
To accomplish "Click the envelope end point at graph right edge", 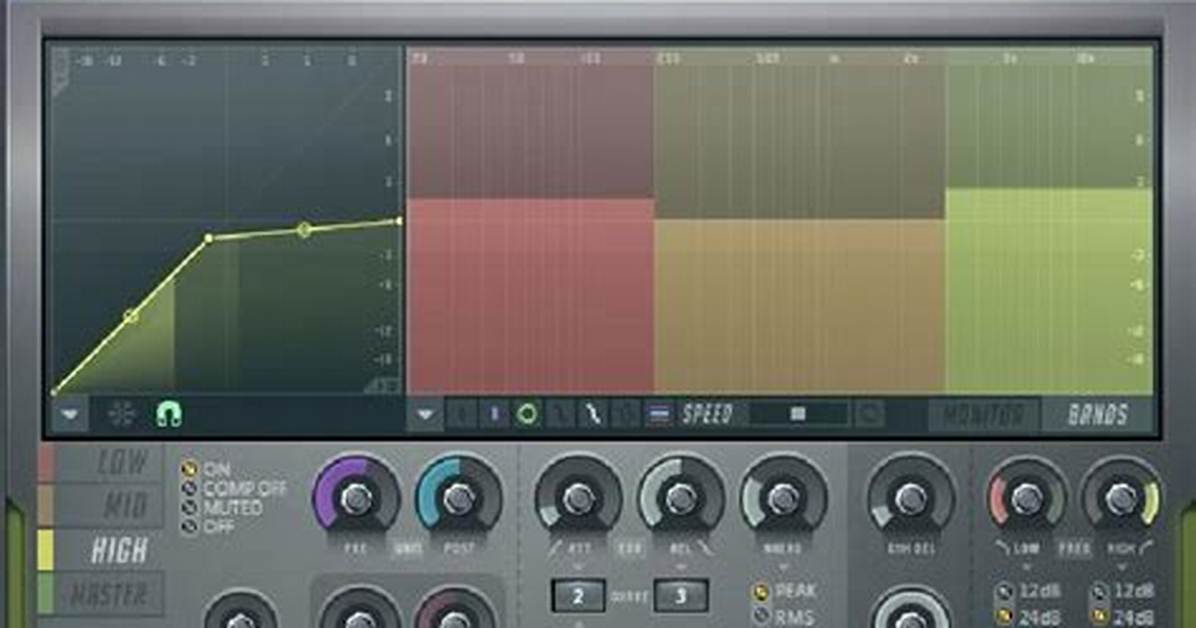I will (398, 221).
